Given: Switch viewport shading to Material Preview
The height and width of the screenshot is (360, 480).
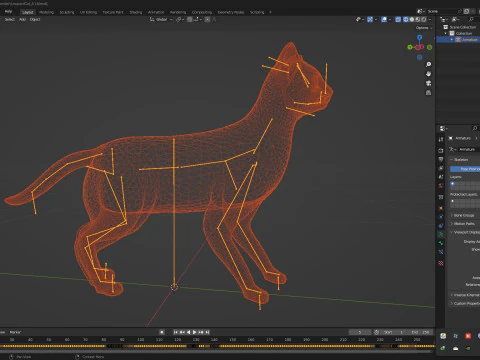Looking at the screenshot, I should pyautogui.click(x=418, y=19).
